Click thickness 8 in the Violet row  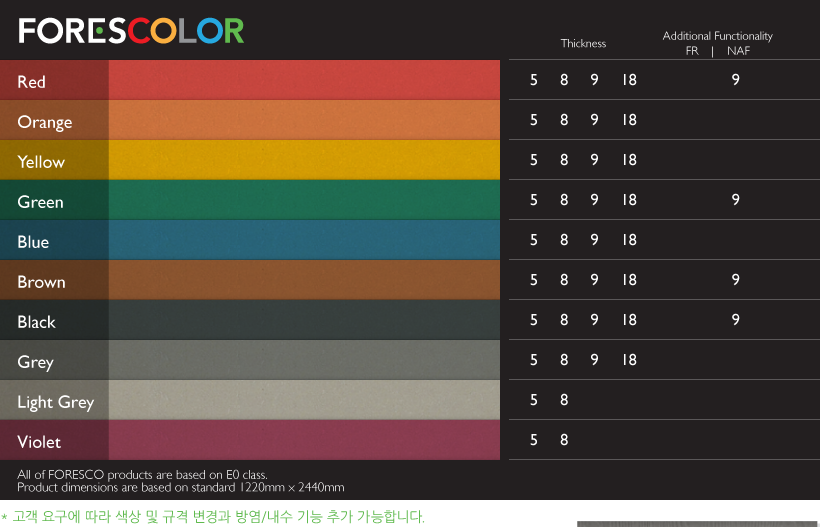pyautogui.click(x=564, y=440)
